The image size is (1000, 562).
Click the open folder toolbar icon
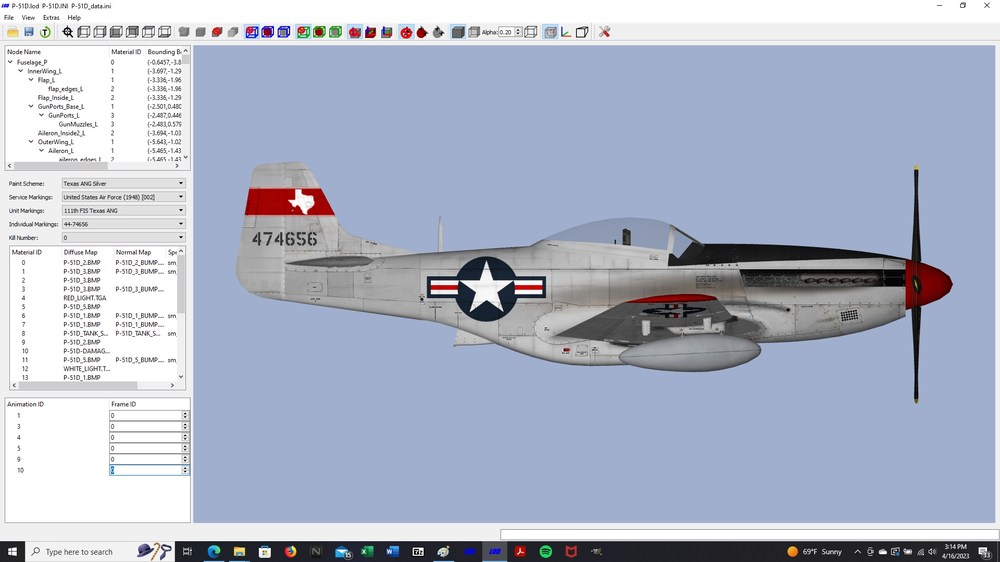tap(13, 32)
